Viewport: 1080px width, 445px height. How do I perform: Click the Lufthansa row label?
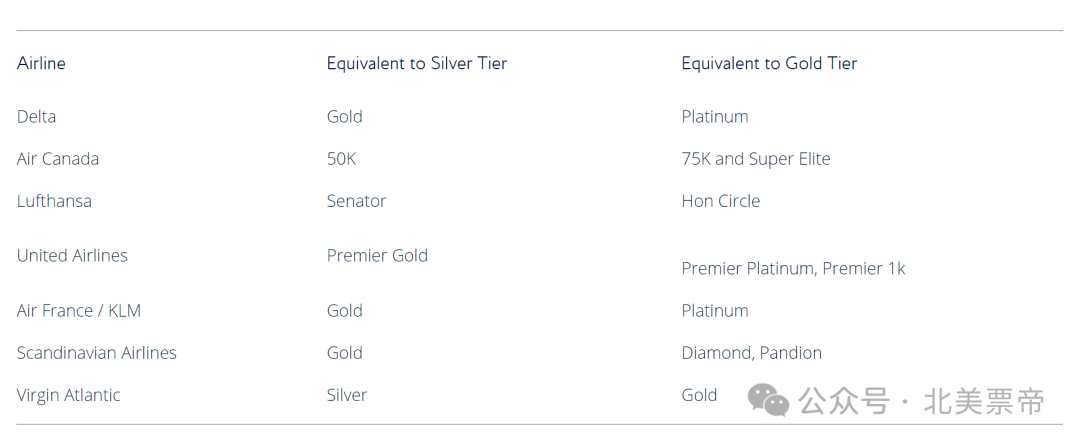[54, 201]
